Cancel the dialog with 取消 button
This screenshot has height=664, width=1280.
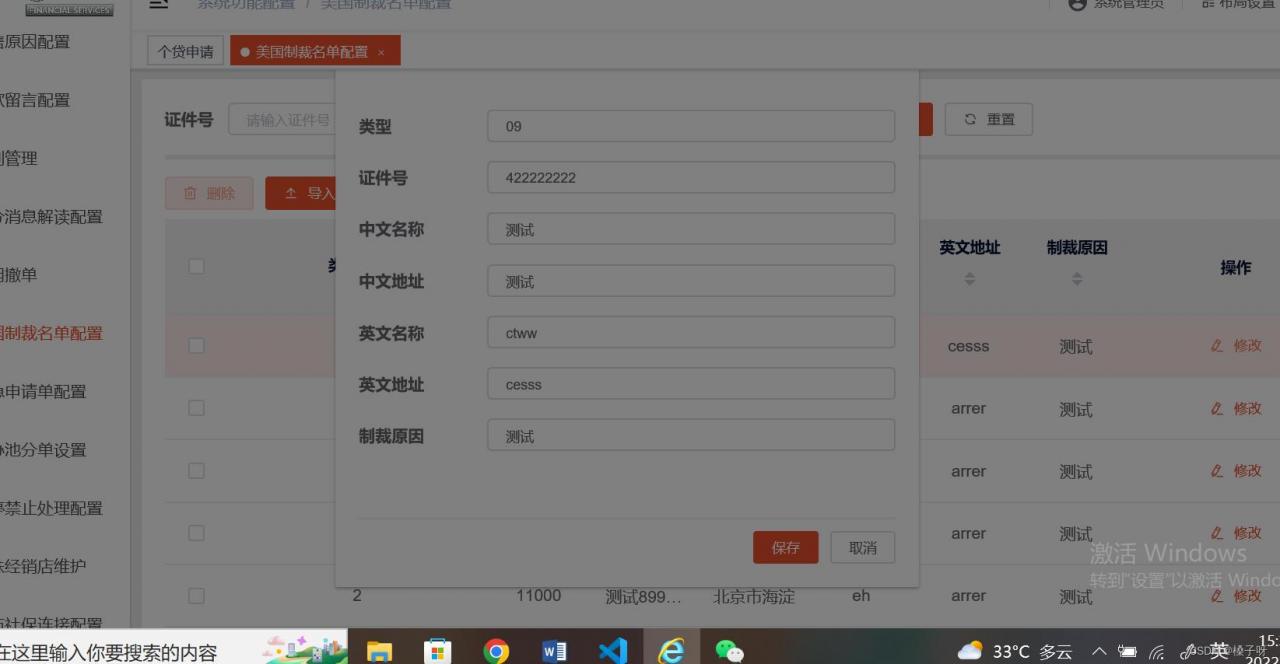pos(862,547)
